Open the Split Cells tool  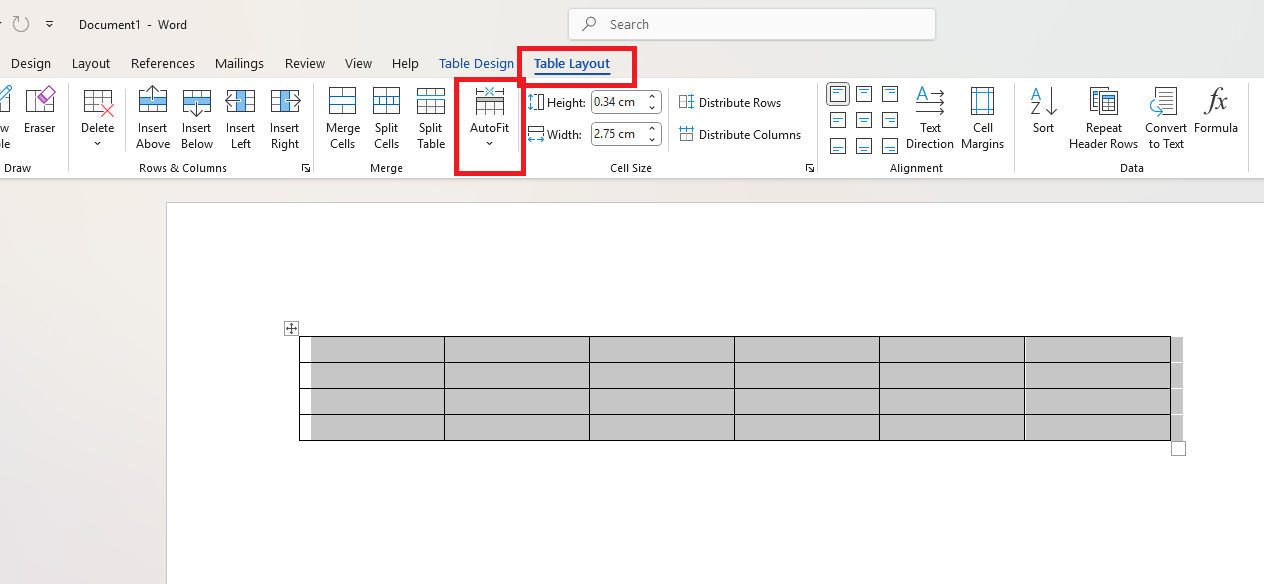(386, 117)
